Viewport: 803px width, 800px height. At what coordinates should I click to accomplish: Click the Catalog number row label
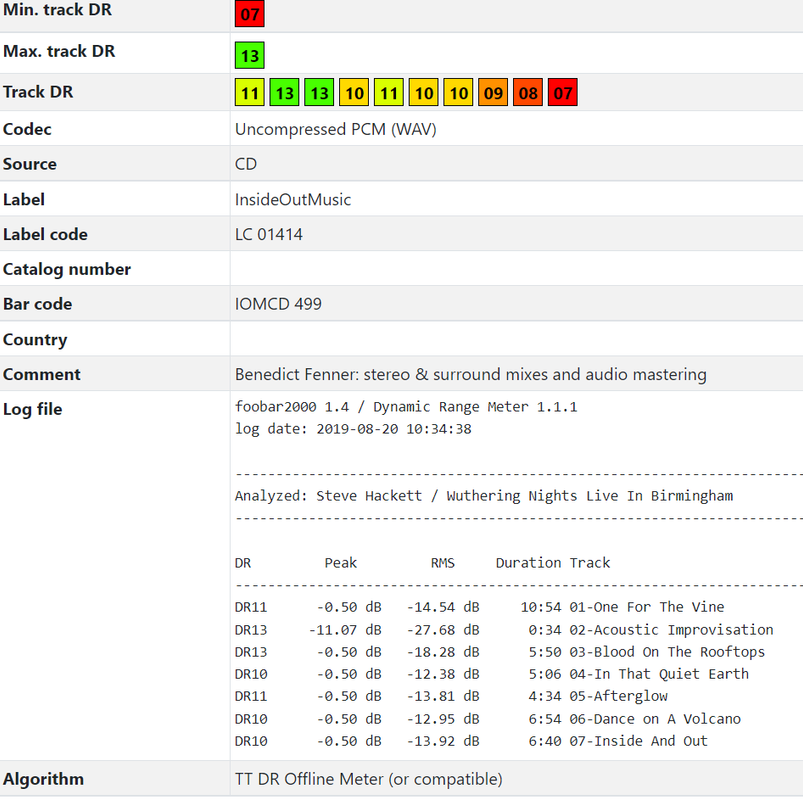tap(67, 269)
